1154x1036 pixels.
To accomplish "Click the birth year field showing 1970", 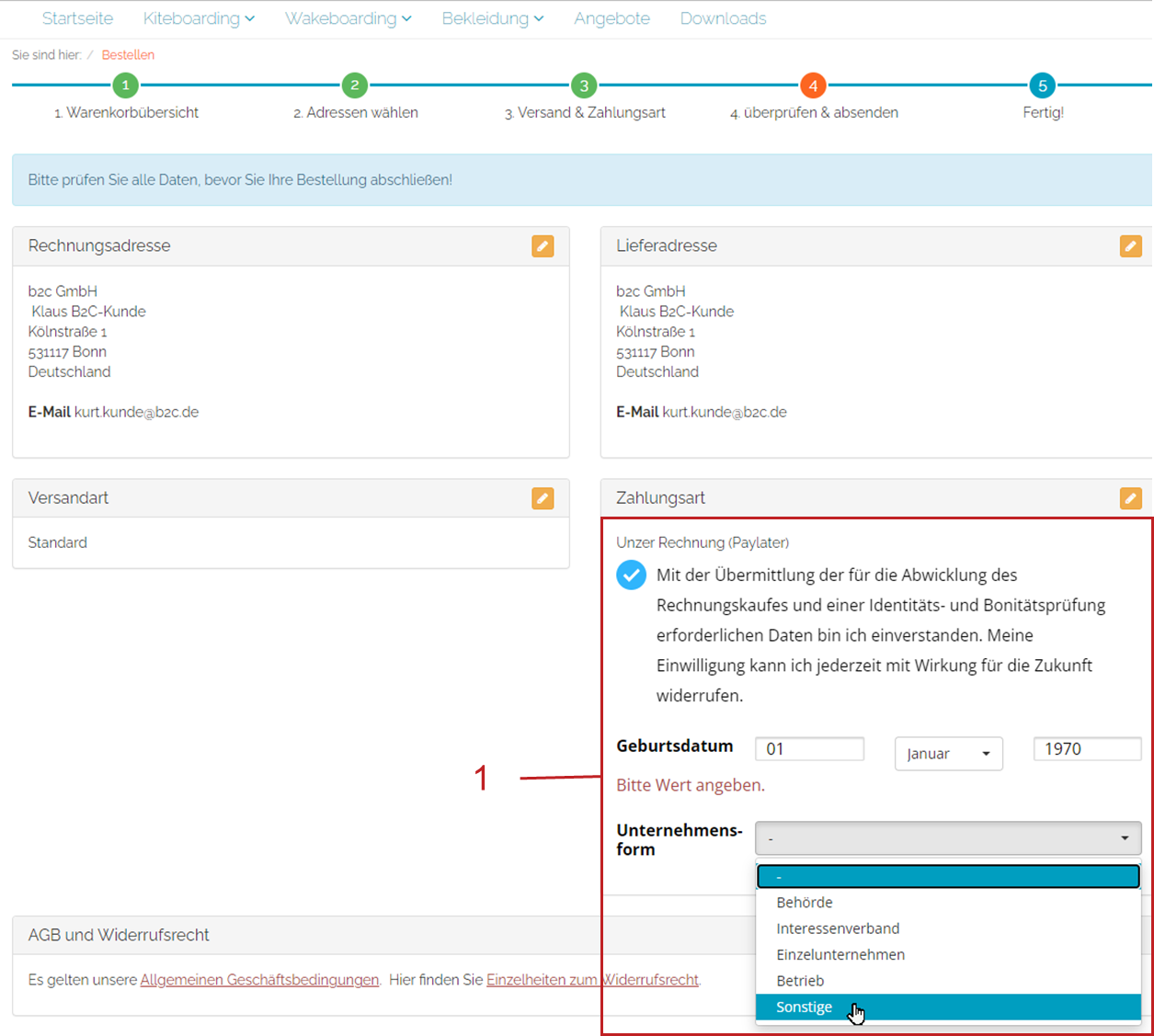I will point(1088,749).
